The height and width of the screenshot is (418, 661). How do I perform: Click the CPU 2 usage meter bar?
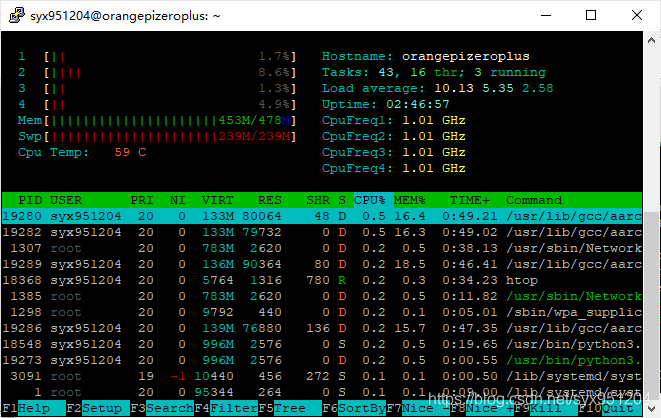coord(170,72)
